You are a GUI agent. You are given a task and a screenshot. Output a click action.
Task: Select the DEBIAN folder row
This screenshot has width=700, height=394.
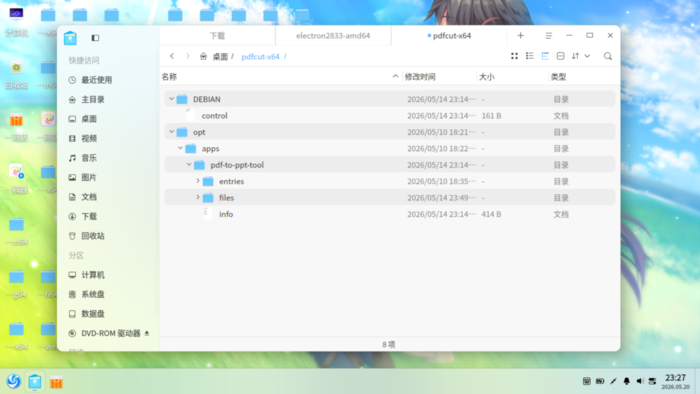[x=390, y=99]
